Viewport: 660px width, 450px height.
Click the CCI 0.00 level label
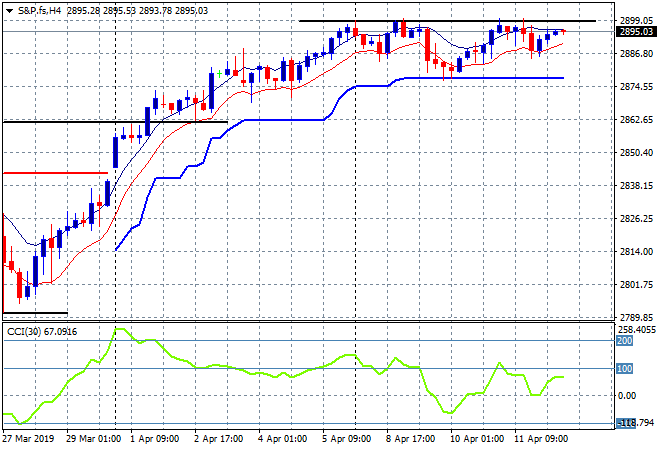pos(627,396)
